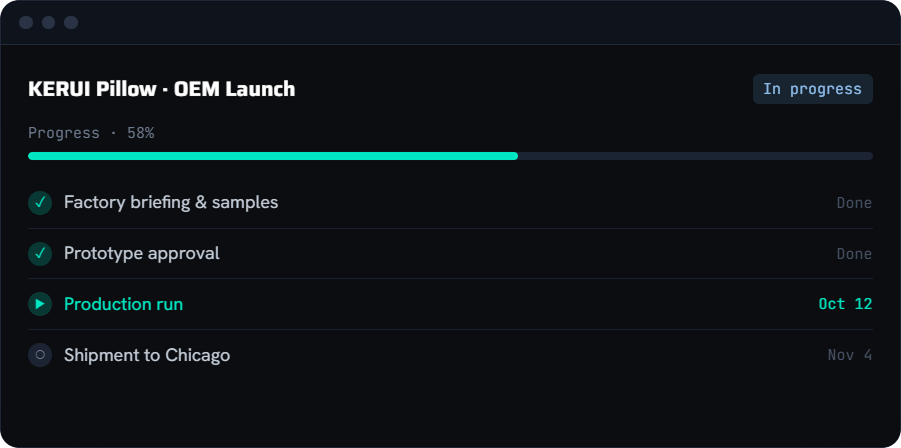The width and height of the screenshot is (901, 448).
Task: Click the filled teal progress bar
Action: [x=273, y=156]
